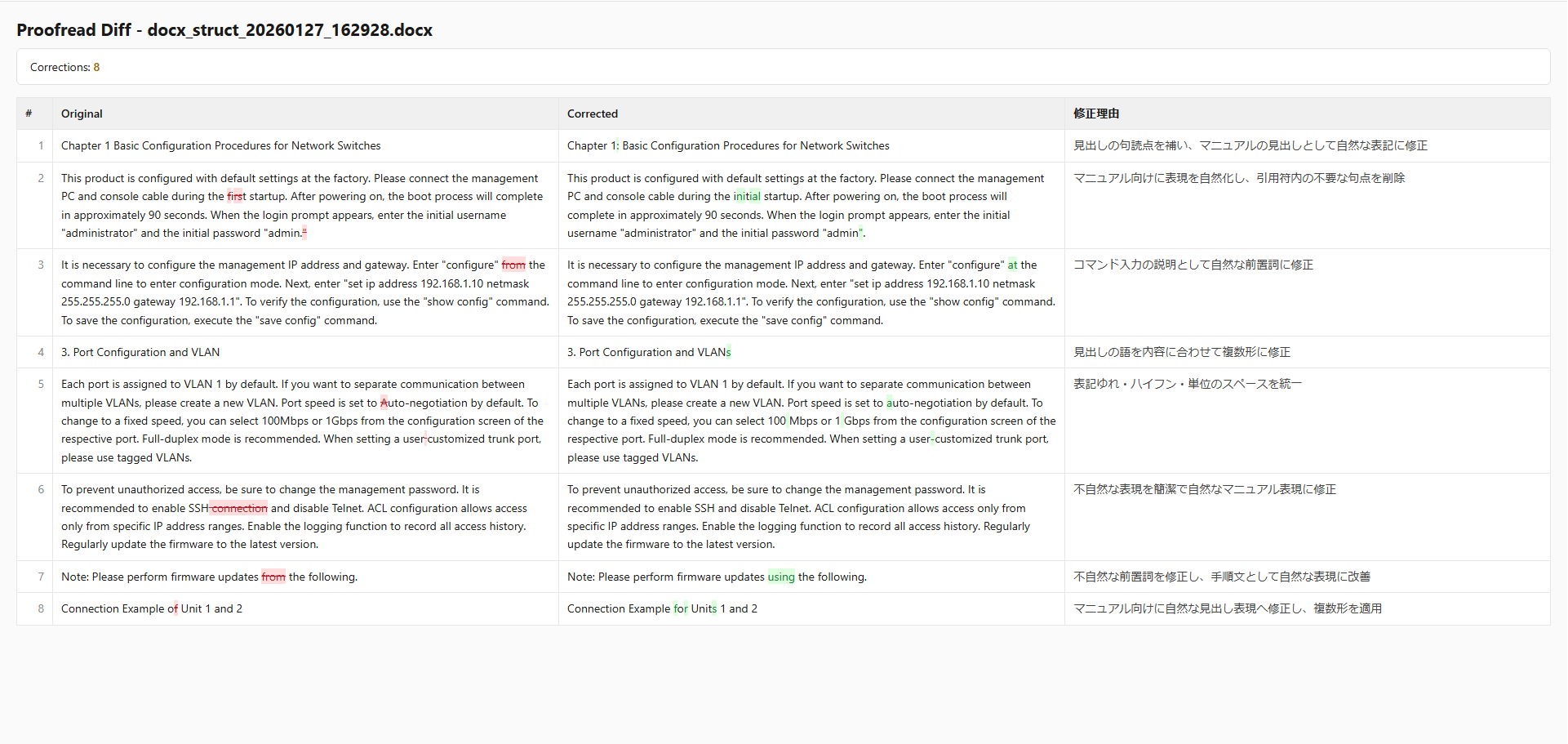Click the row number 8 cell

[35, 609]
